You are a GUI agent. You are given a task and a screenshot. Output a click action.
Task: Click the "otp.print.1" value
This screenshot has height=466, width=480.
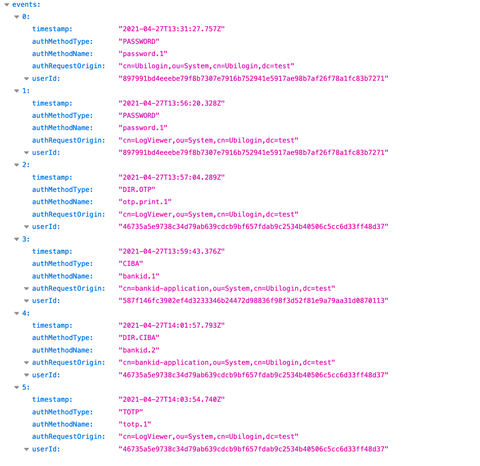(145, 202)
